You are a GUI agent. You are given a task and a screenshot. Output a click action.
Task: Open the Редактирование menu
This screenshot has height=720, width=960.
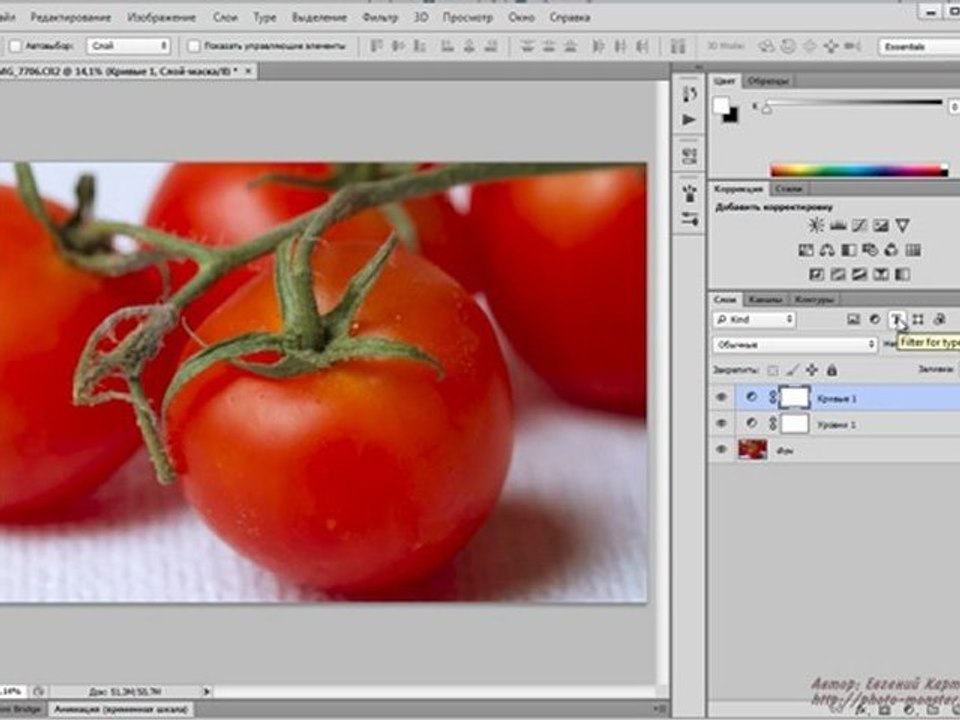click(71, 18)
